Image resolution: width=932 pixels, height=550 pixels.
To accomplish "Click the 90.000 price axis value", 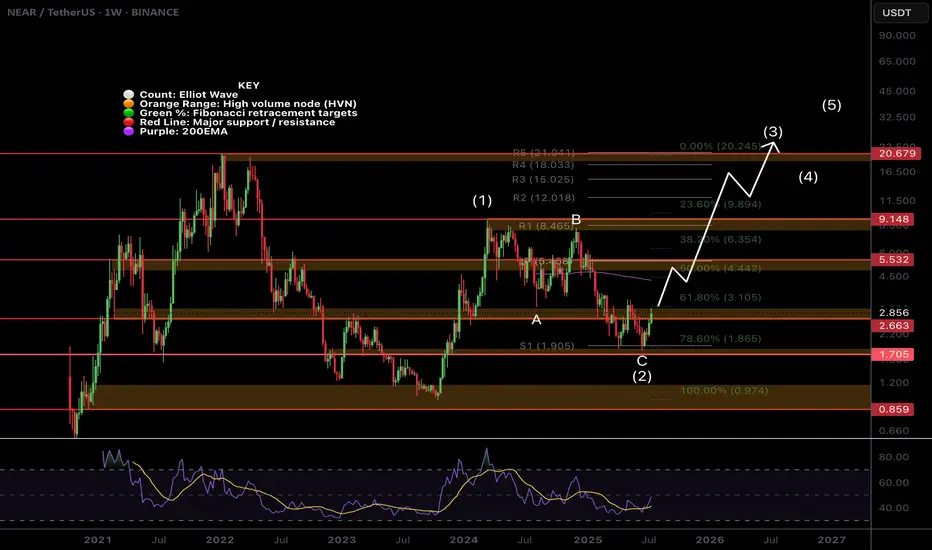I will click(x=897, y=36).
